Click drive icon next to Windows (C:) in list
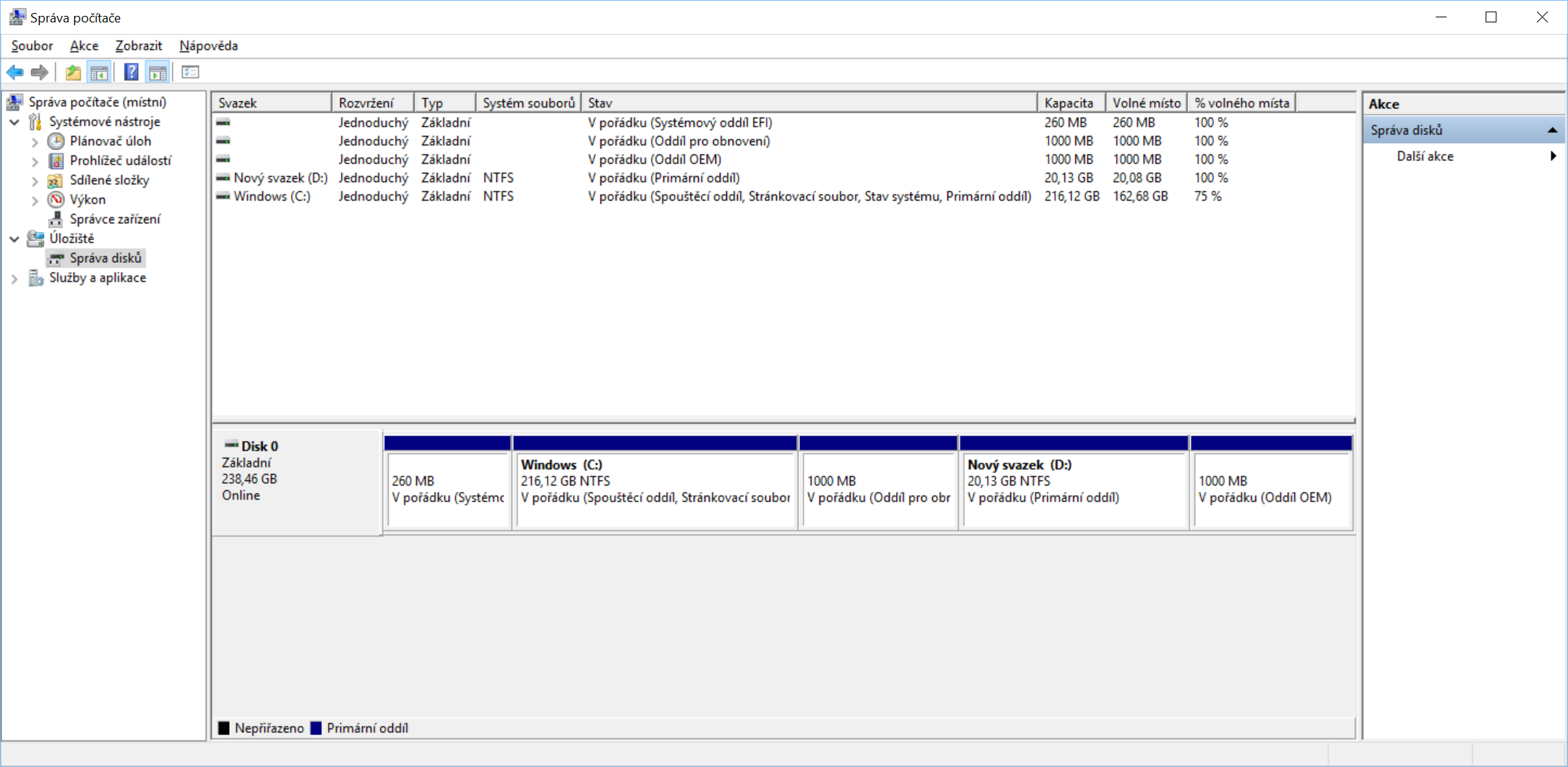The image size is (1568, 767). tap(223, 196)
